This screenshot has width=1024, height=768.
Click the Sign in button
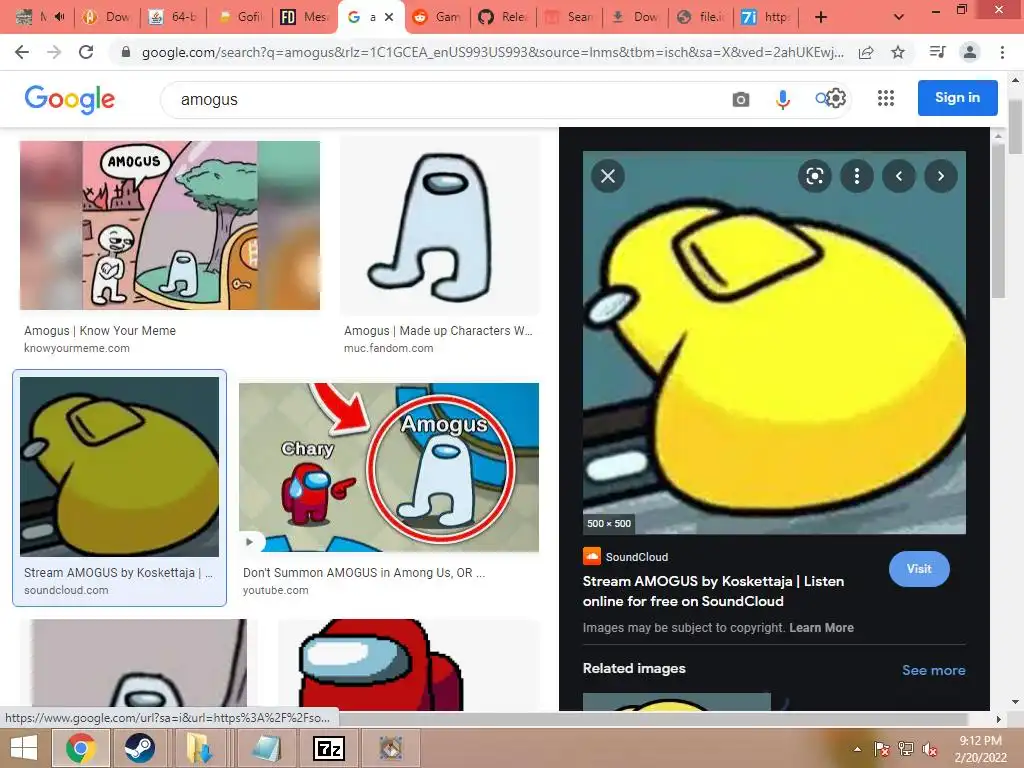957,97
